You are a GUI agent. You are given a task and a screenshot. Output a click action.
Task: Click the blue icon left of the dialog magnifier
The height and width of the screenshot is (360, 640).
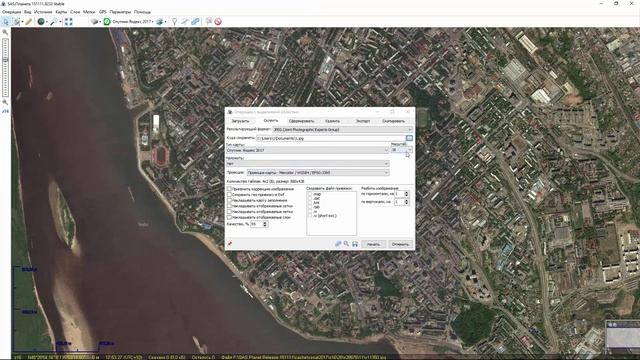coord(338,244)
